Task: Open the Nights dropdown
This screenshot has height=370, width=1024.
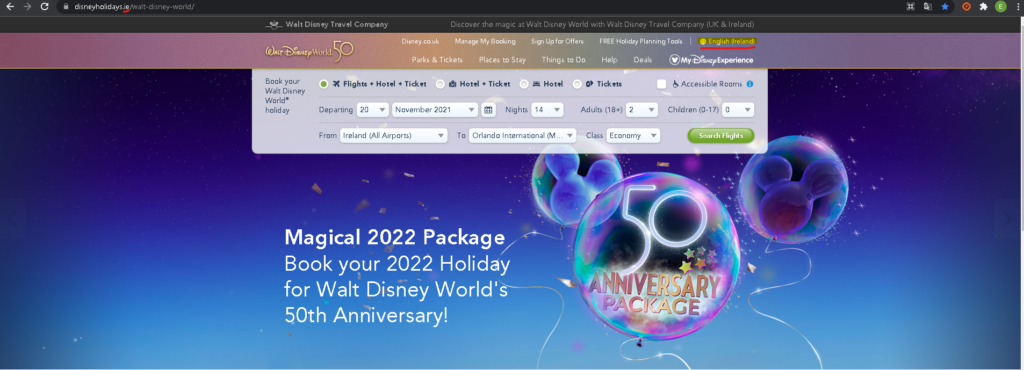Action: pos(547,110)
